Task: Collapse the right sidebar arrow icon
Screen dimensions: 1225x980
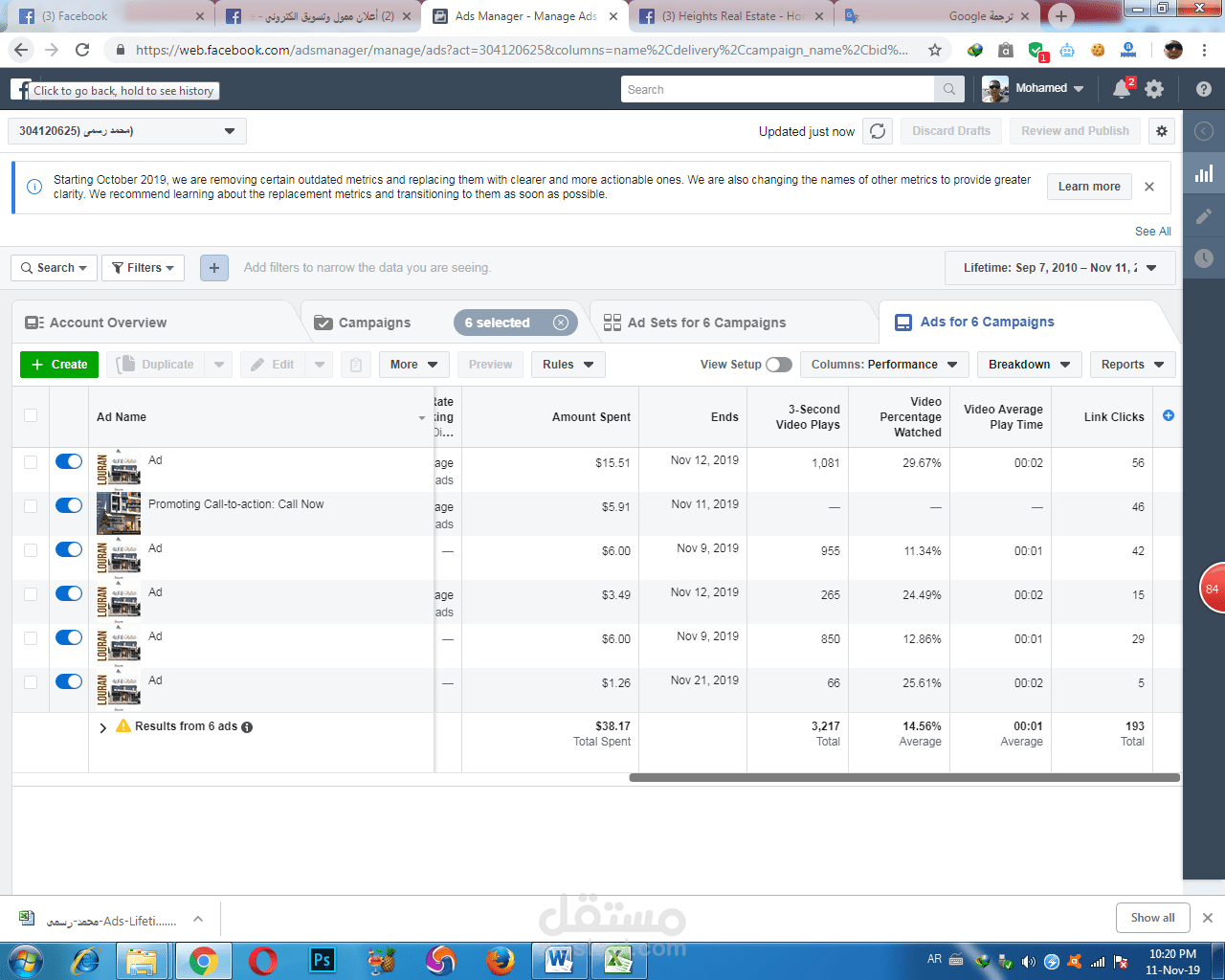Action: pyautogui.click(x=1204, y=131)
